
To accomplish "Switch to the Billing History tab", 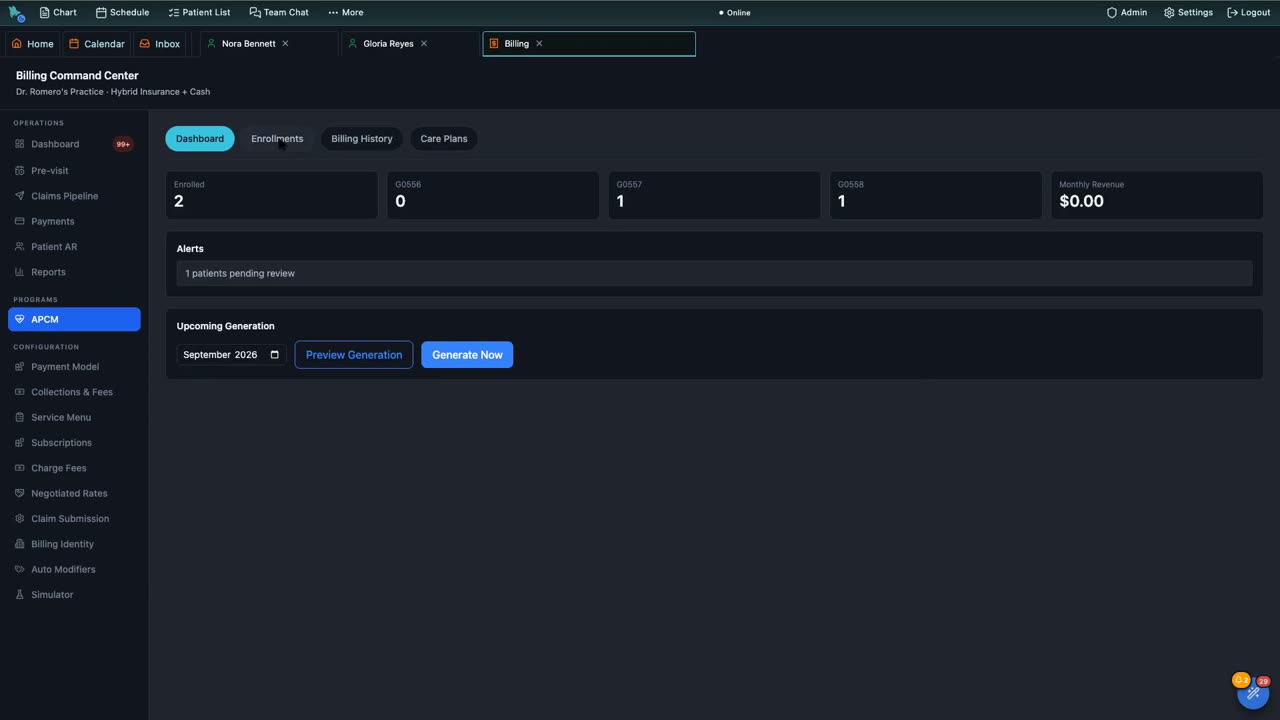I will pos(362,139).
